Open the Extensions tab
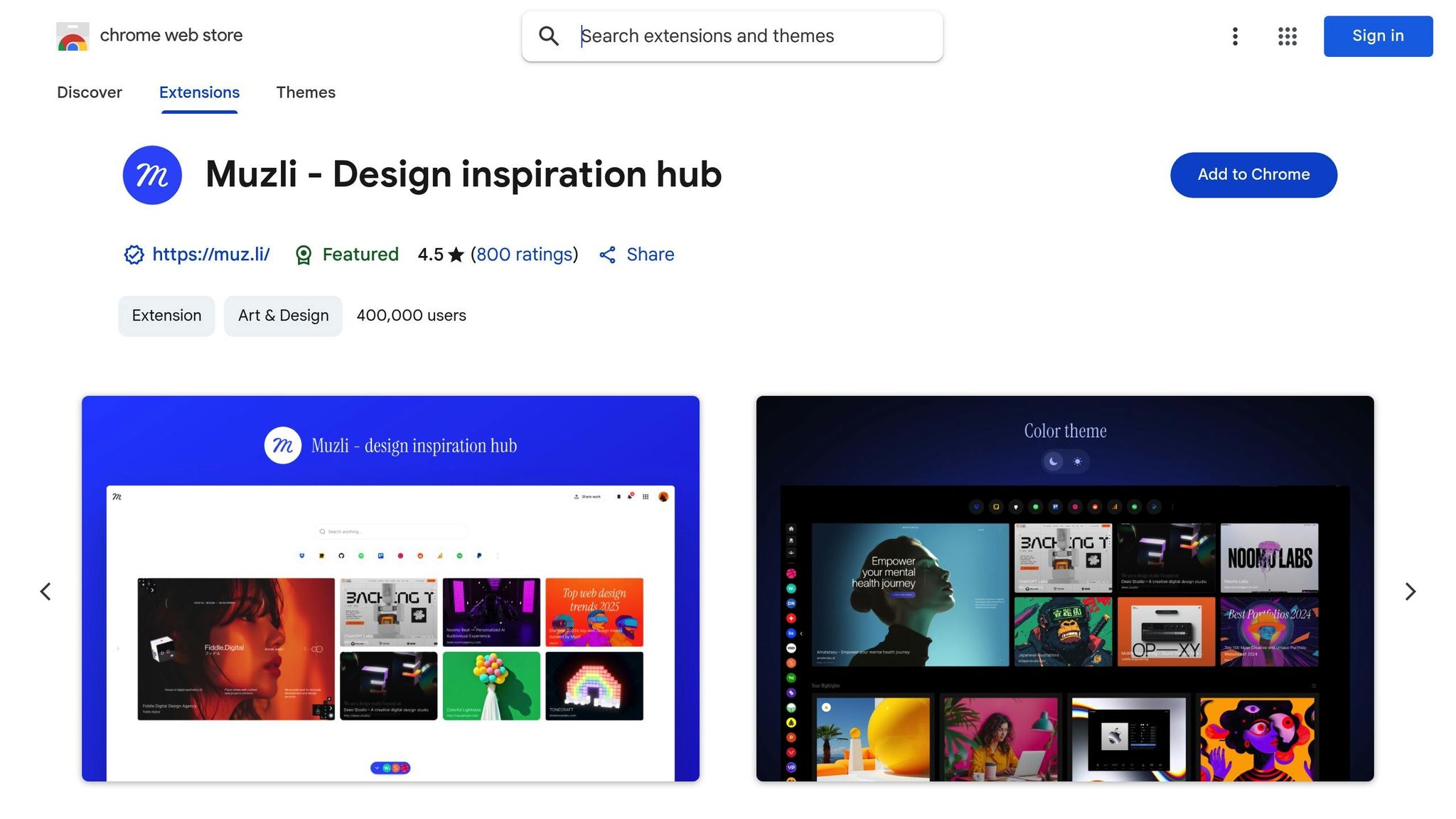 click(x=199, y=92)
